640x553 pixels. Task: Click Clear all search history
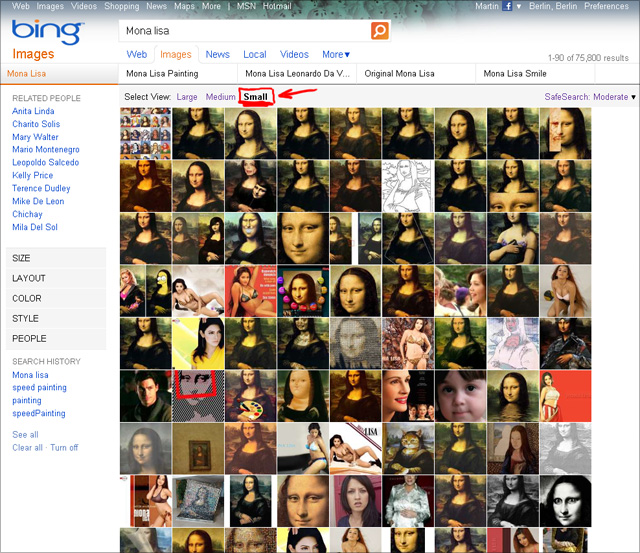pyautogui.click(x=27, y=447)
